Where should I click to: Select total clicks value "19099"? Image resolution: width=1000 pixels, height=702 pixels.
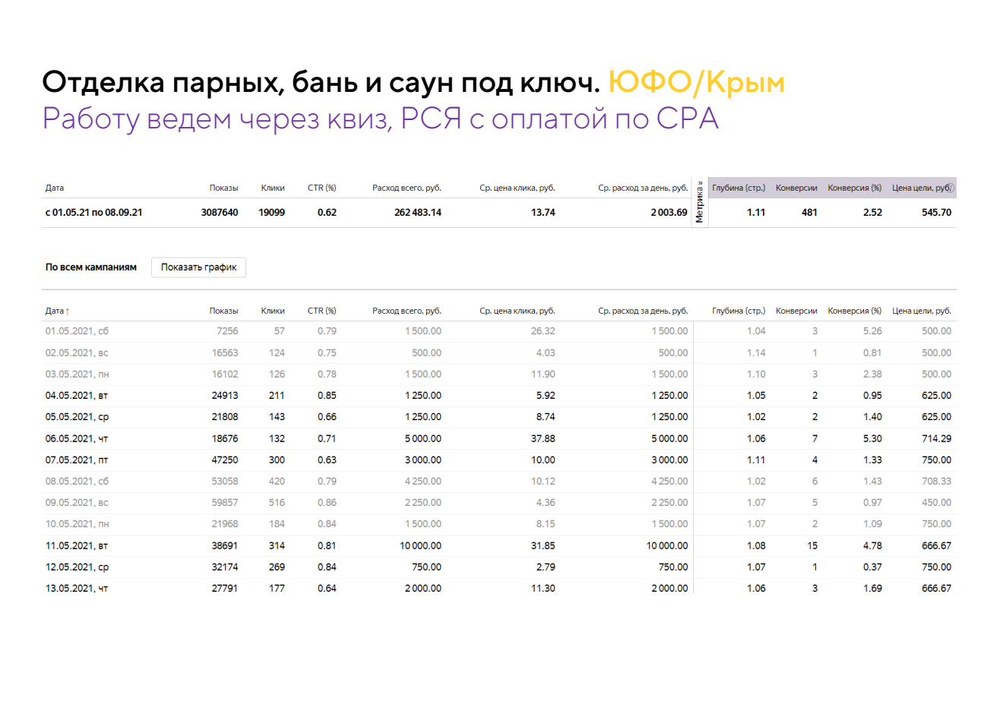271,212
